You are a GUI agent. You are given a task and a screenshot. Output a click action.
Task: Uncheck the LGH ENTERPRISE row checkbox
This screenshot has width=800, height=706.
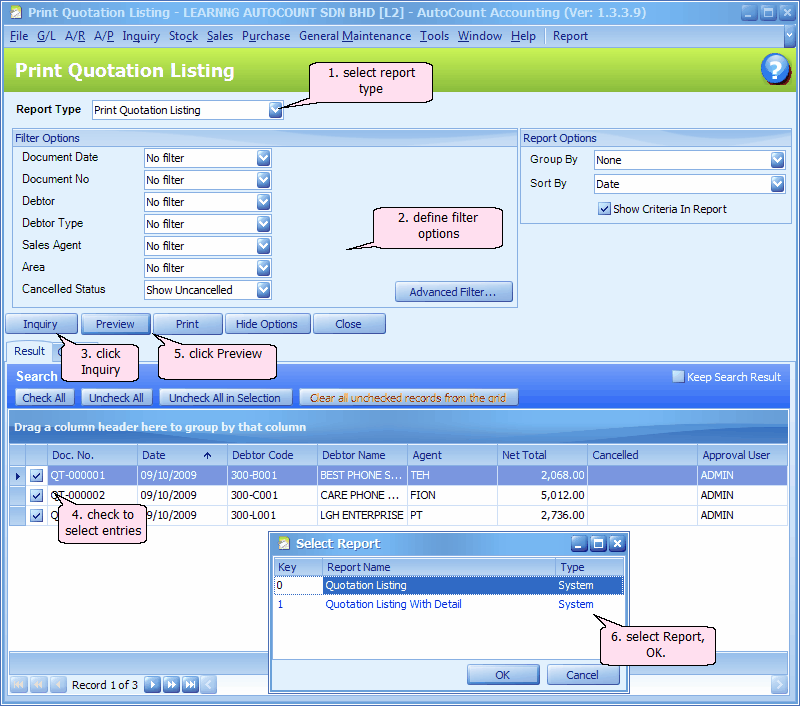click(x=36, y=515)
